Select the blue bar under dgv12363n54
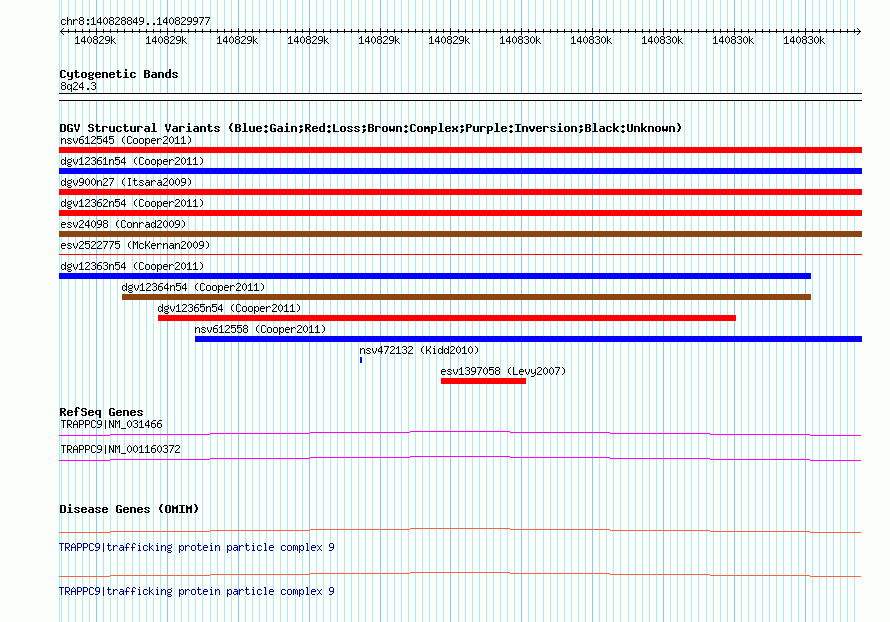This screenshot has height=622, width=890. pyautogui.click(x=435, y=276)
